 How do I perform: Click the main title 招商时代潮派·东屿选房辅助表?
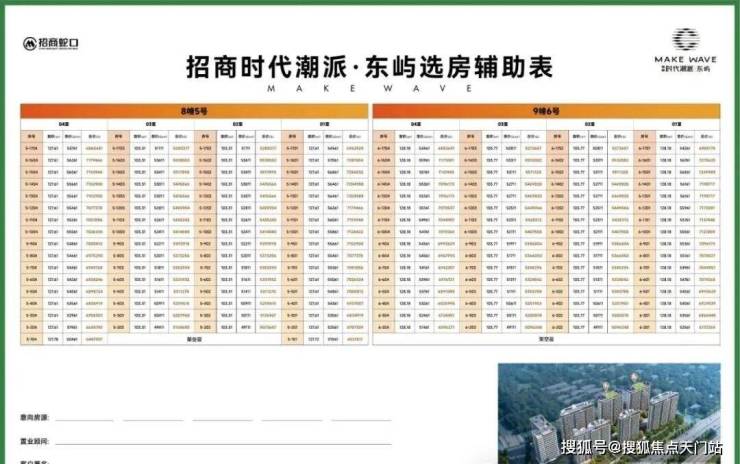click(369, 67)
